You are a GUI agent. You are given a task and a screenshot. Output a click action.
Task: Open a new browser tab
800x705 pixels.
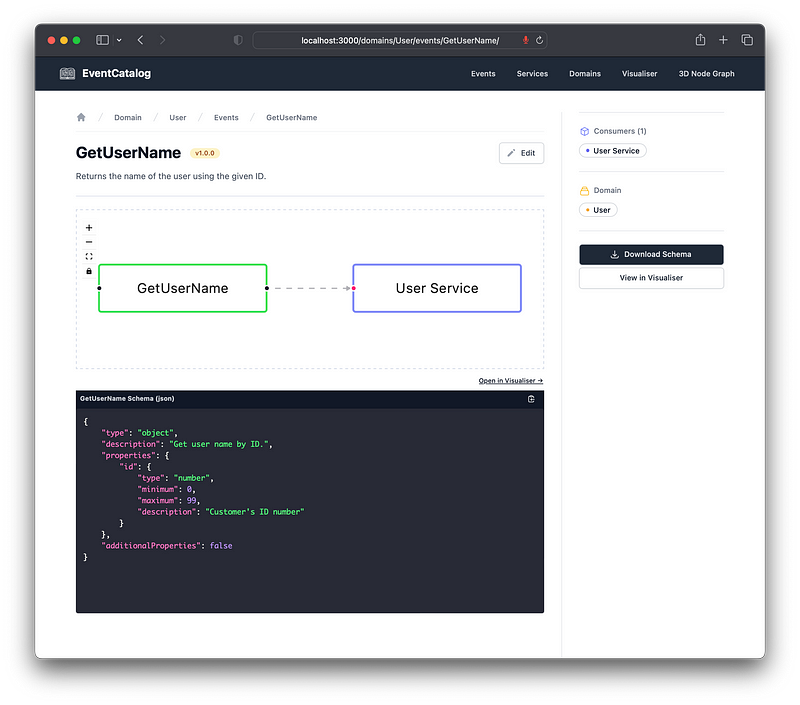(x=723, y=40)
